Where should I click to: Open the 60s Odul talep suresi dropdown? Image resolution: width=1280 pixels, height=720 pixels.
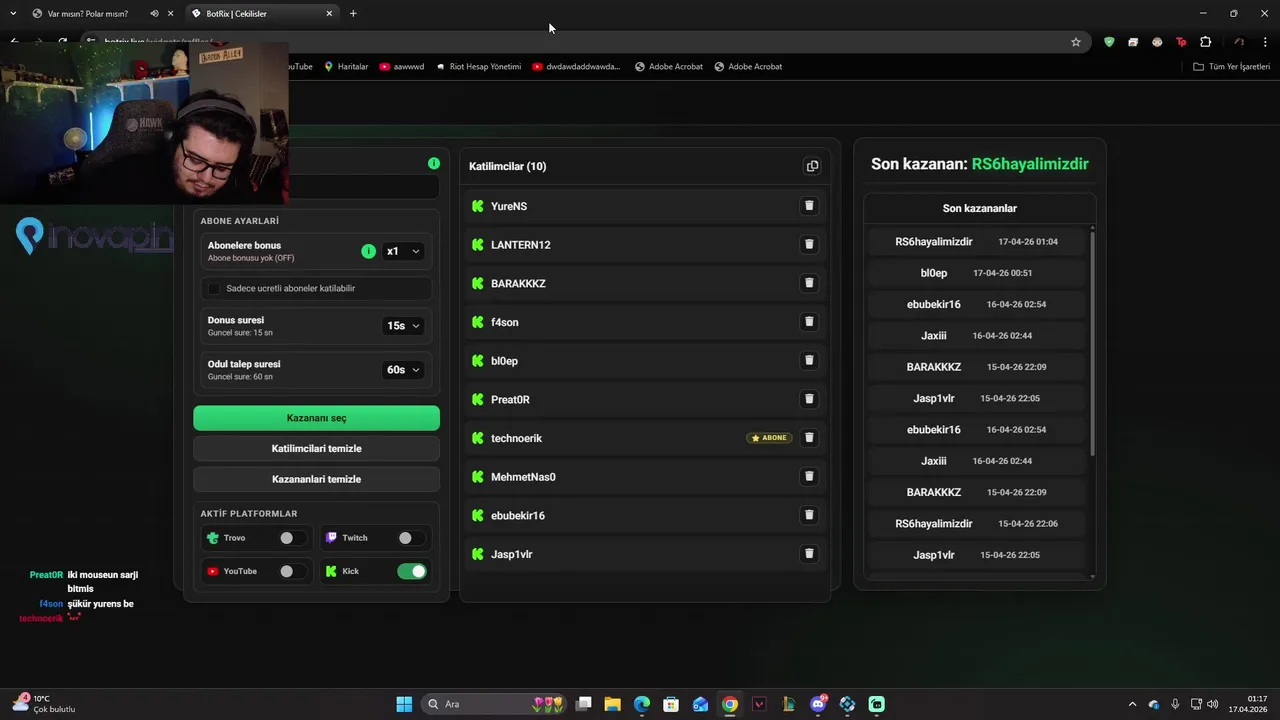(x=403, y=370)
